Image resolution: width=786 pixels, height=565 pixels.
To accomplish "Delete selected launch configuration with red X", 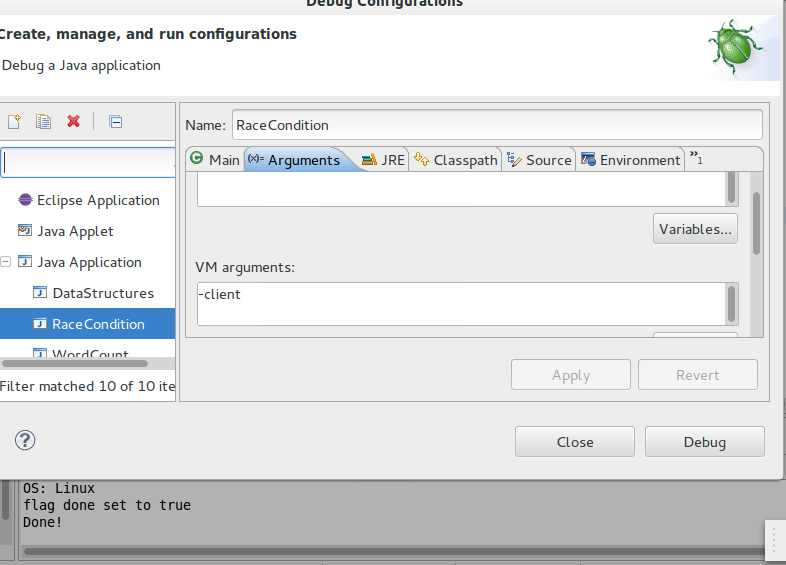I will click(x=73, y=121).
